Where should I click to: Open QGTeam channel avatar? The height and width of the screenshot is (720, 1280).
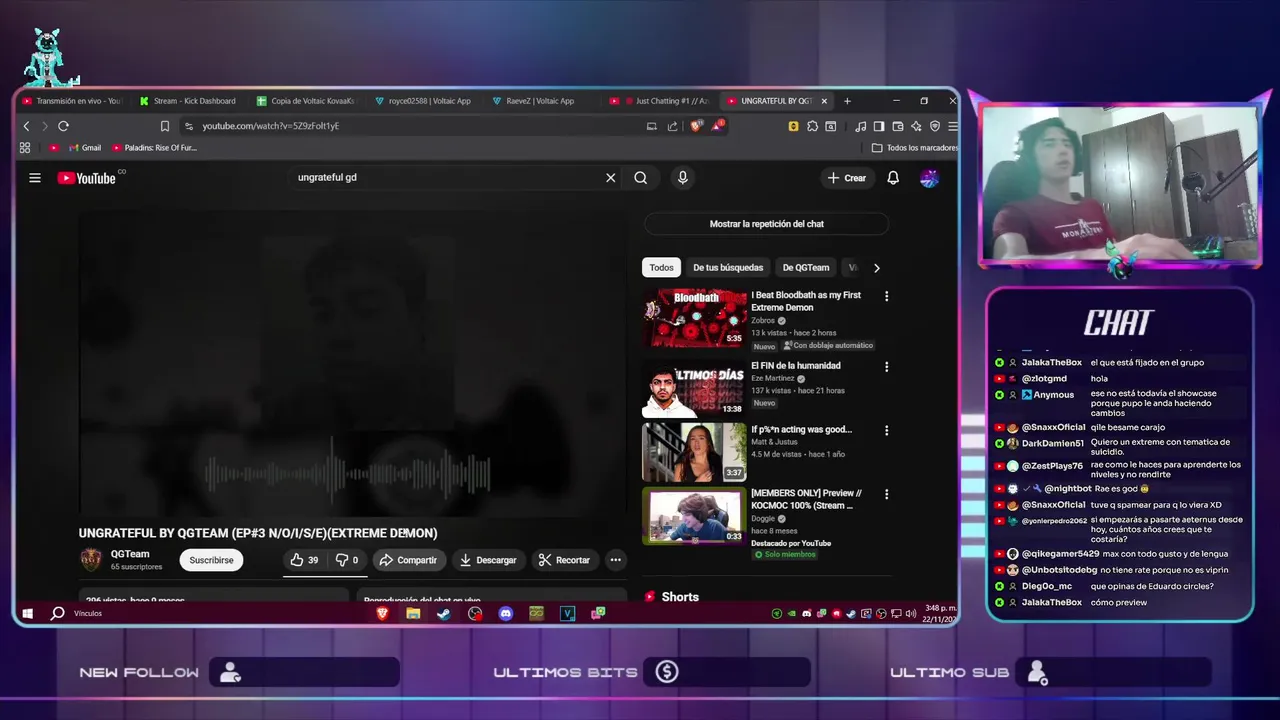pyautogui.click(x=91, y=559)
